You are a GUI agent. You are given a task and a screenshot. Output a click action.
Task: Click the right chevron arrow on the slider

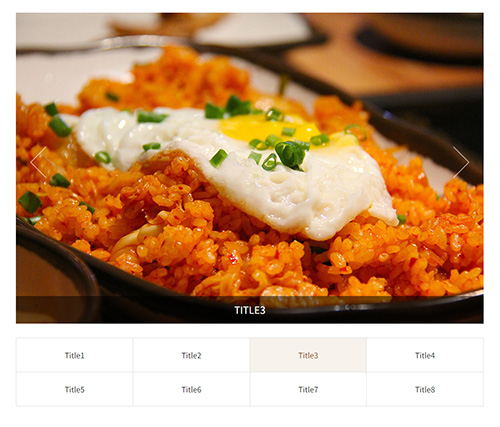click(x=461, y=162)
